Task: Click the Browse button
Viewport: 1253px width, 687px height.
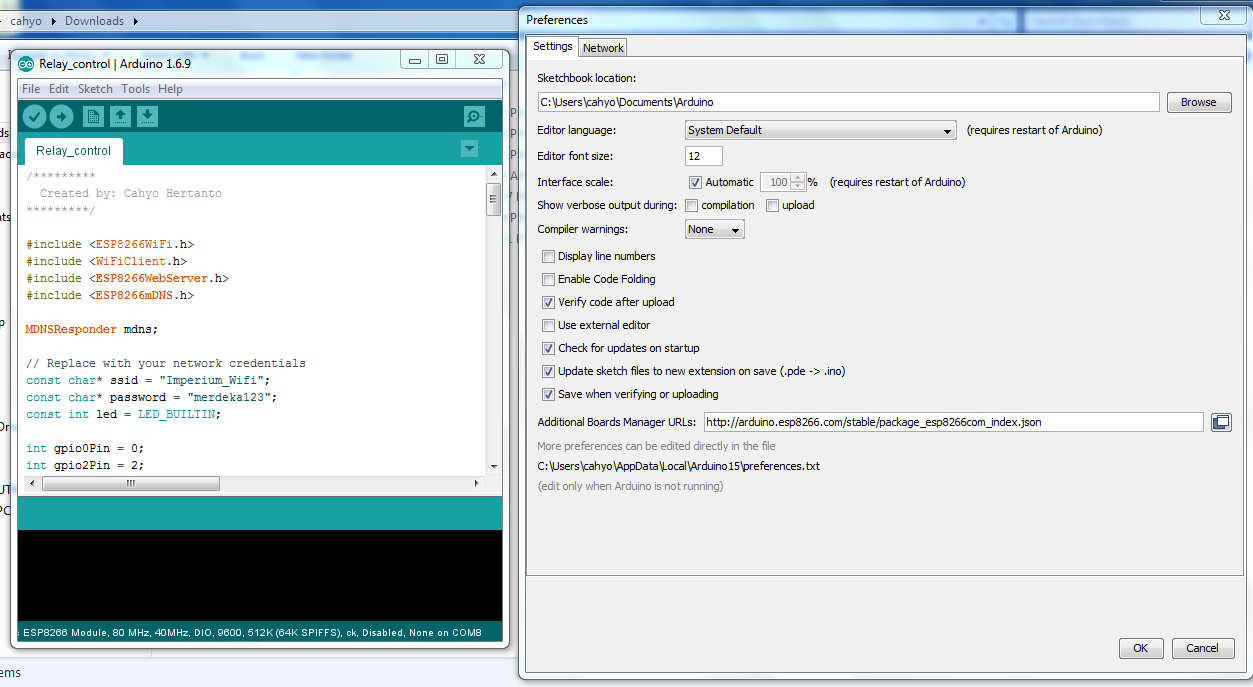Action: coord(1198,102)
